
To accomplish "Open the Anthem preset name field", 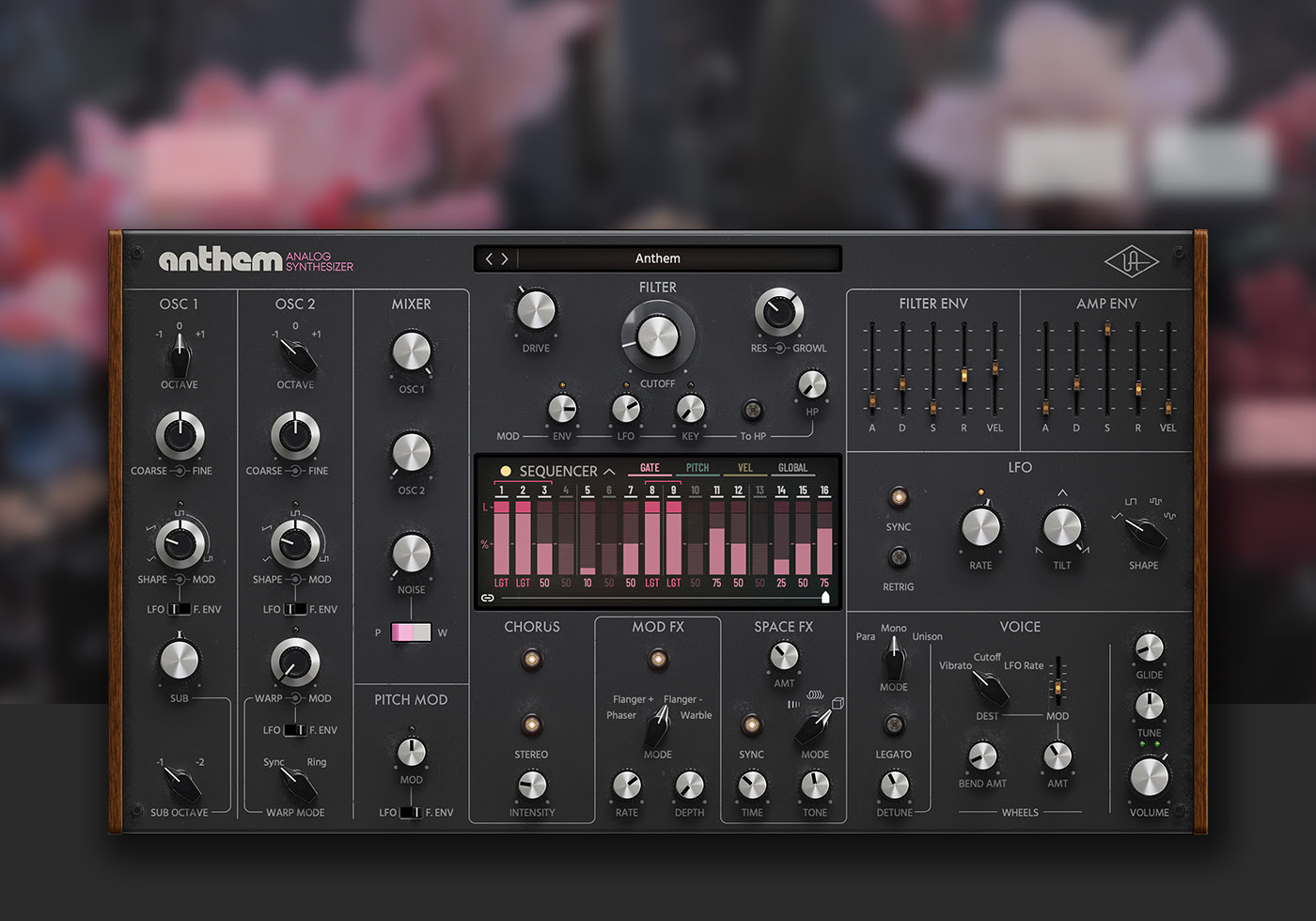I will [x=658, y=258].
